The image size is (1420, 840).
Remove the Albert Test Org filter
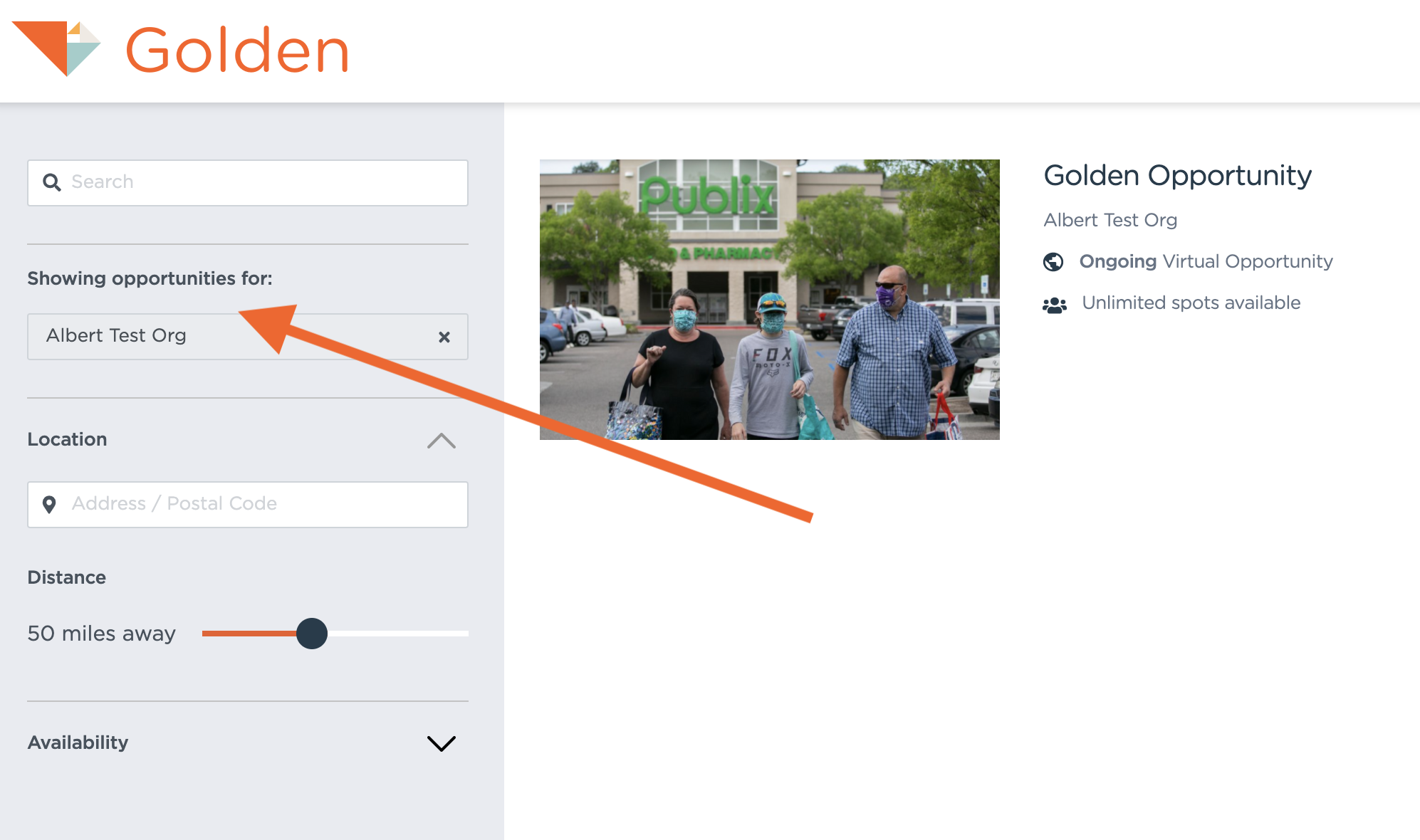tap(444, 337)
